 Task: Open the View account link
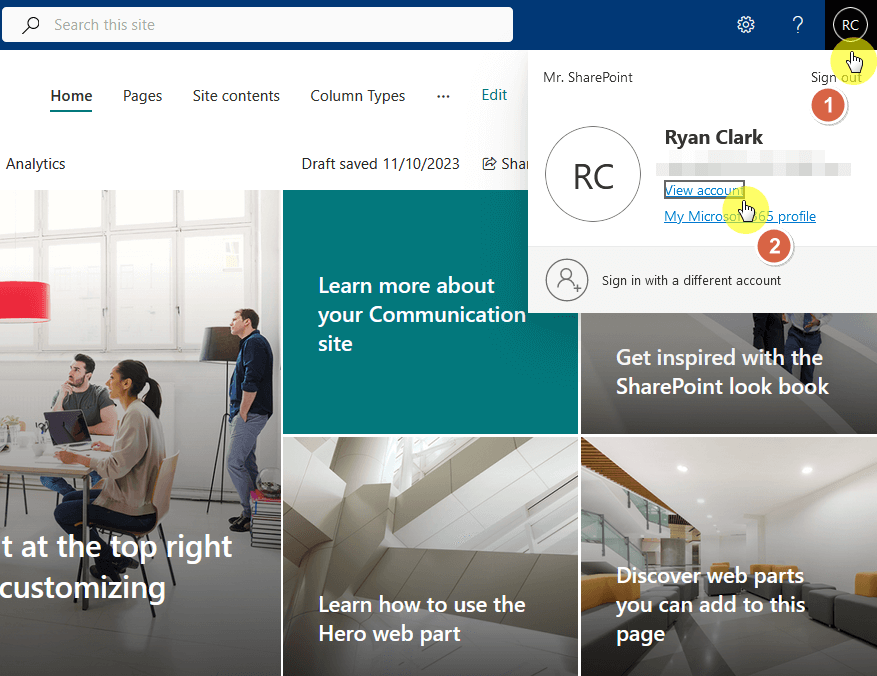coord(704,190)
